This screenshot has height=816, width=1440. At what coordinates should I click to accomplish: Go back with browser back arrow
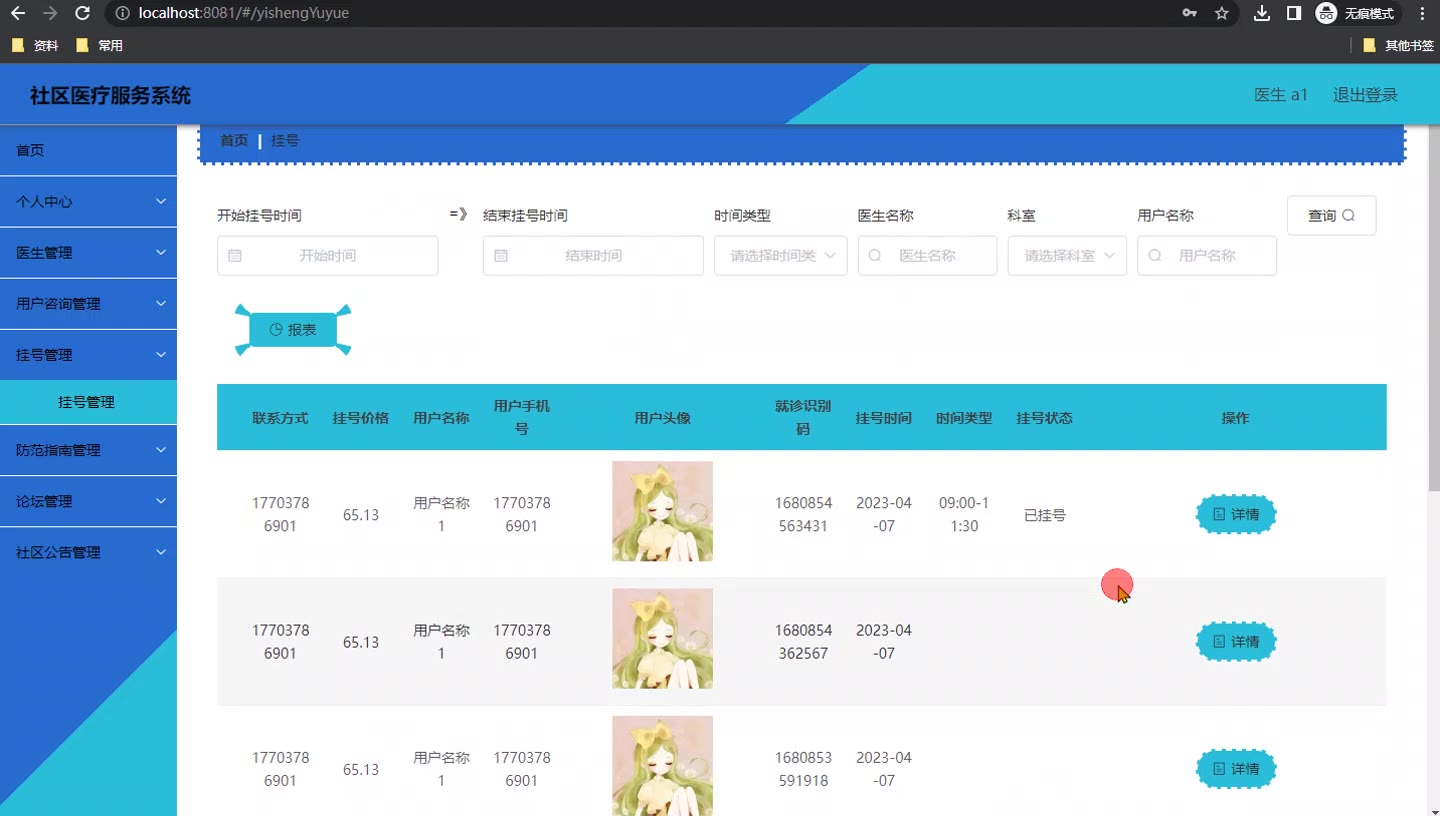pos(18,13)
